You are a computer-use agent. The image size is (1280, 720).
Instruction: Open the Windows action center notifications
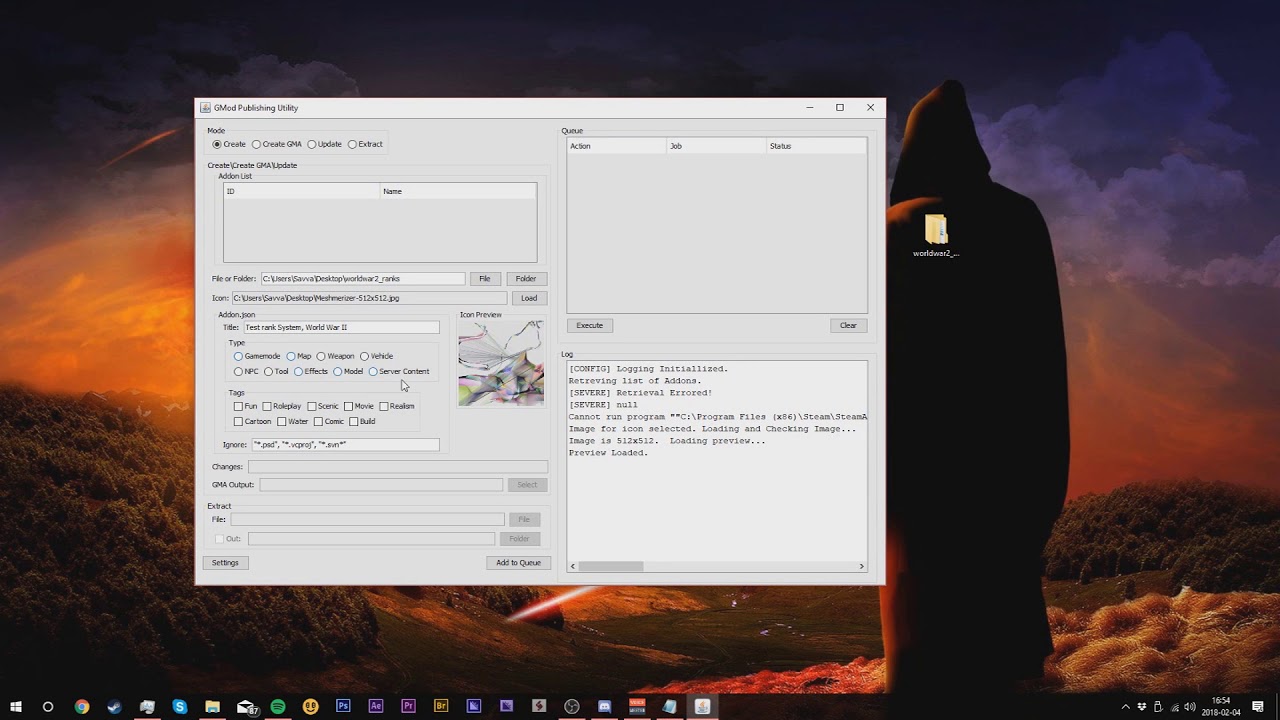point(1258,706)
